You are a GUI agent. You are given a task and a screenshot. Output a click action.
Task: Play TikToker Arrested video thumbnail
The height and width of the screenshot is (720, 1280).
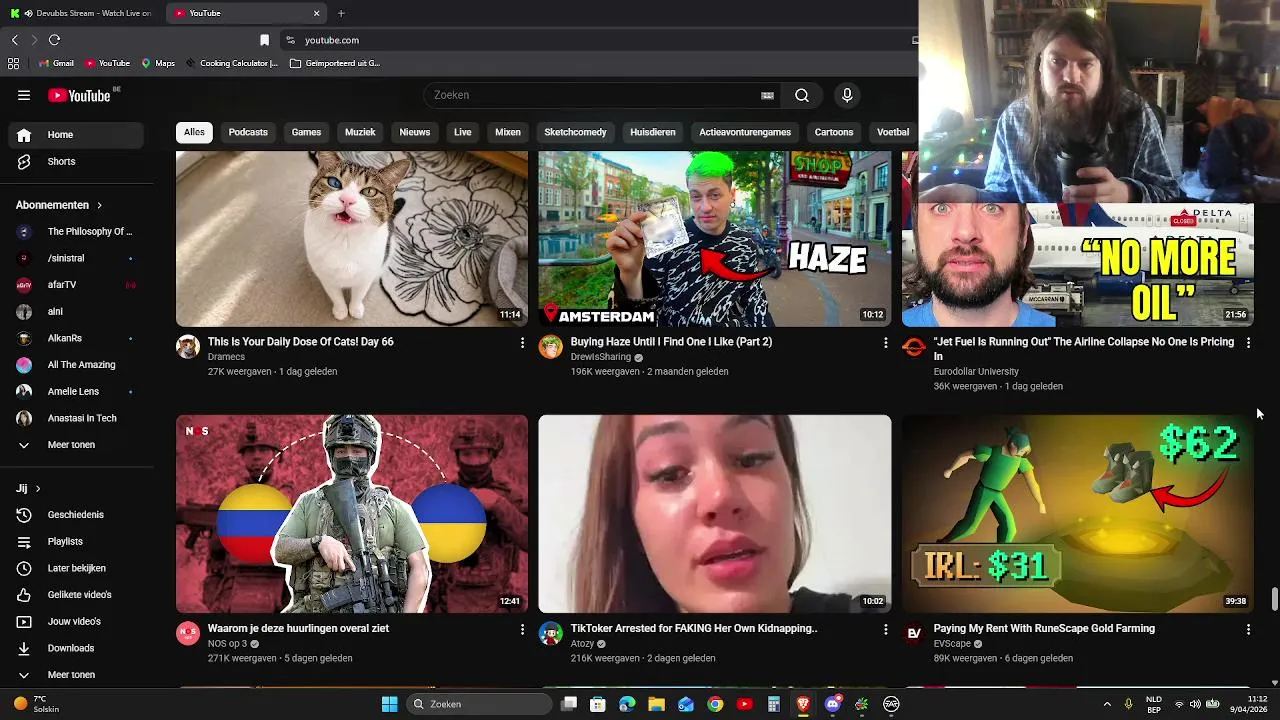pyautogui.click(x=715, y=514)
